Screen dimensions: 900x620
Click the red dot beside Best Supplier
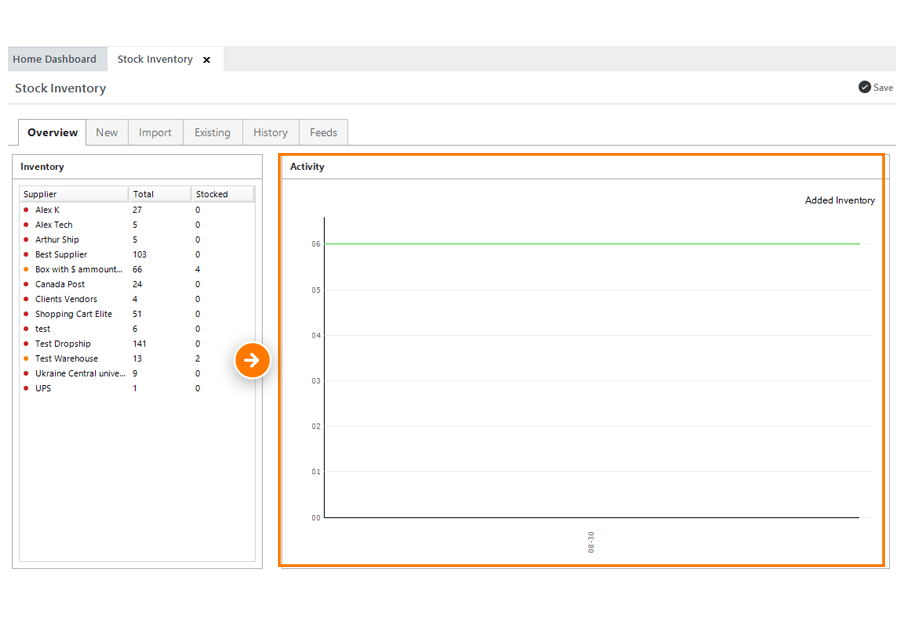[26, 254]
